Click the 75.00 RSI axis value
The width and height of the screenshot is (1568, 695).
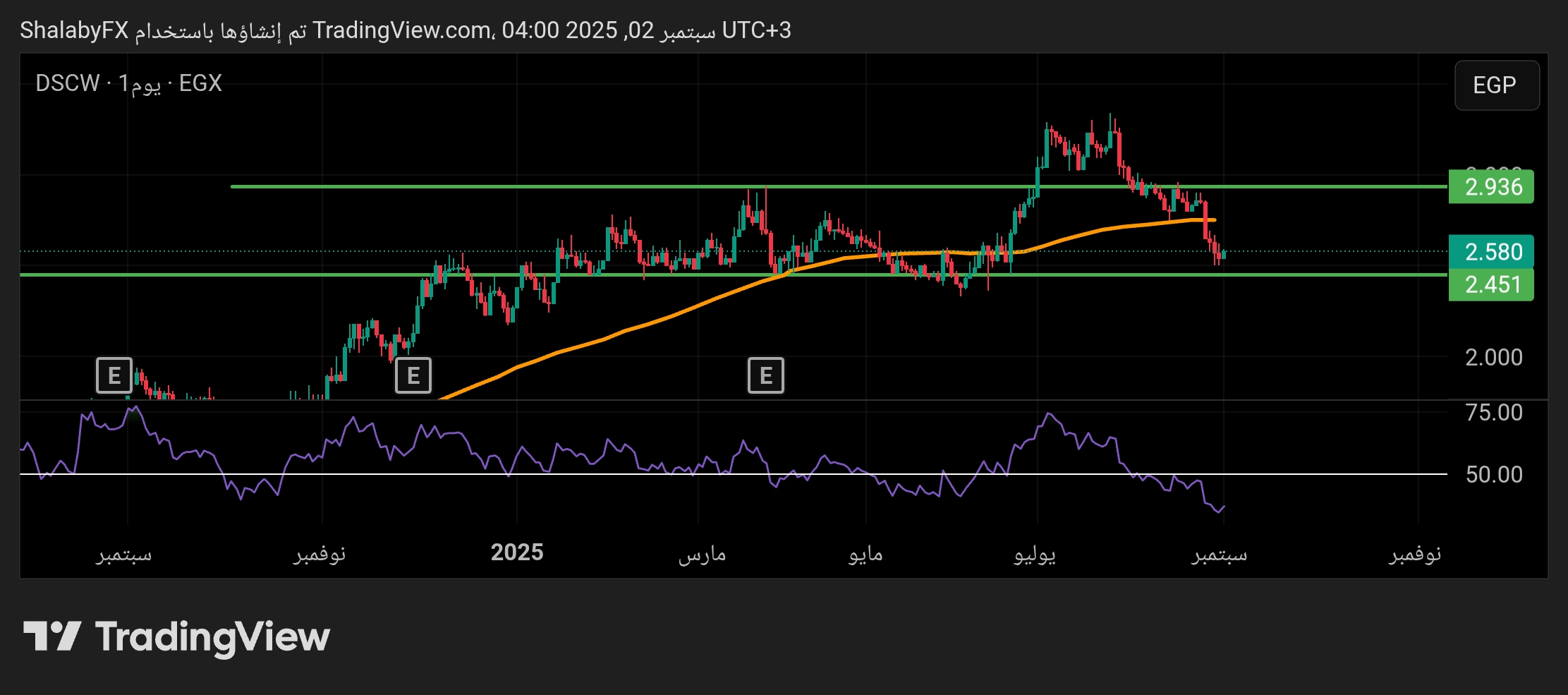pyautogui.click(x=1493, y=412)
